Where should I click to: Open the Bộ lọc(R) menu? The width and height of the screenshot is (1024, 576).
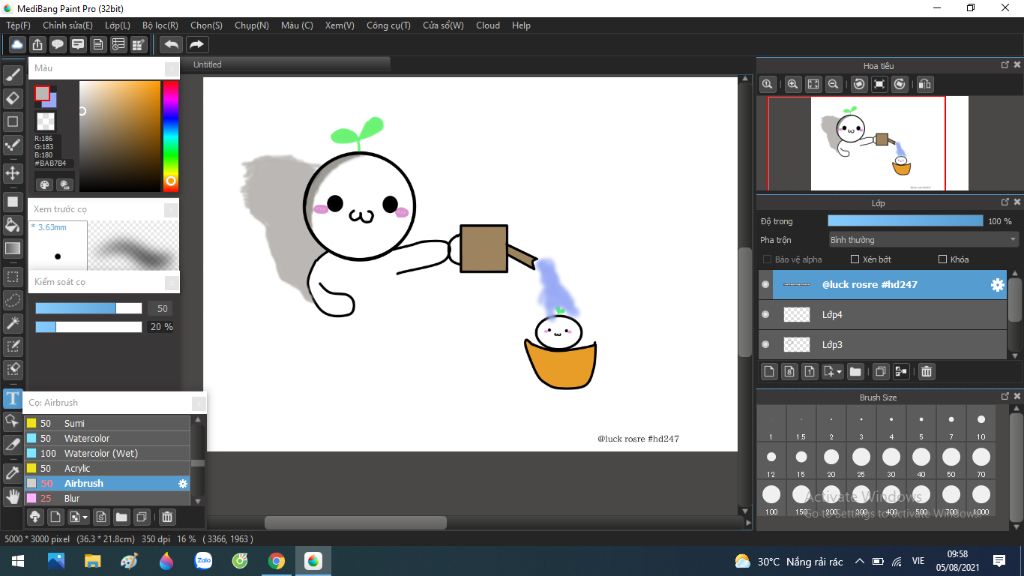point(160,25)
